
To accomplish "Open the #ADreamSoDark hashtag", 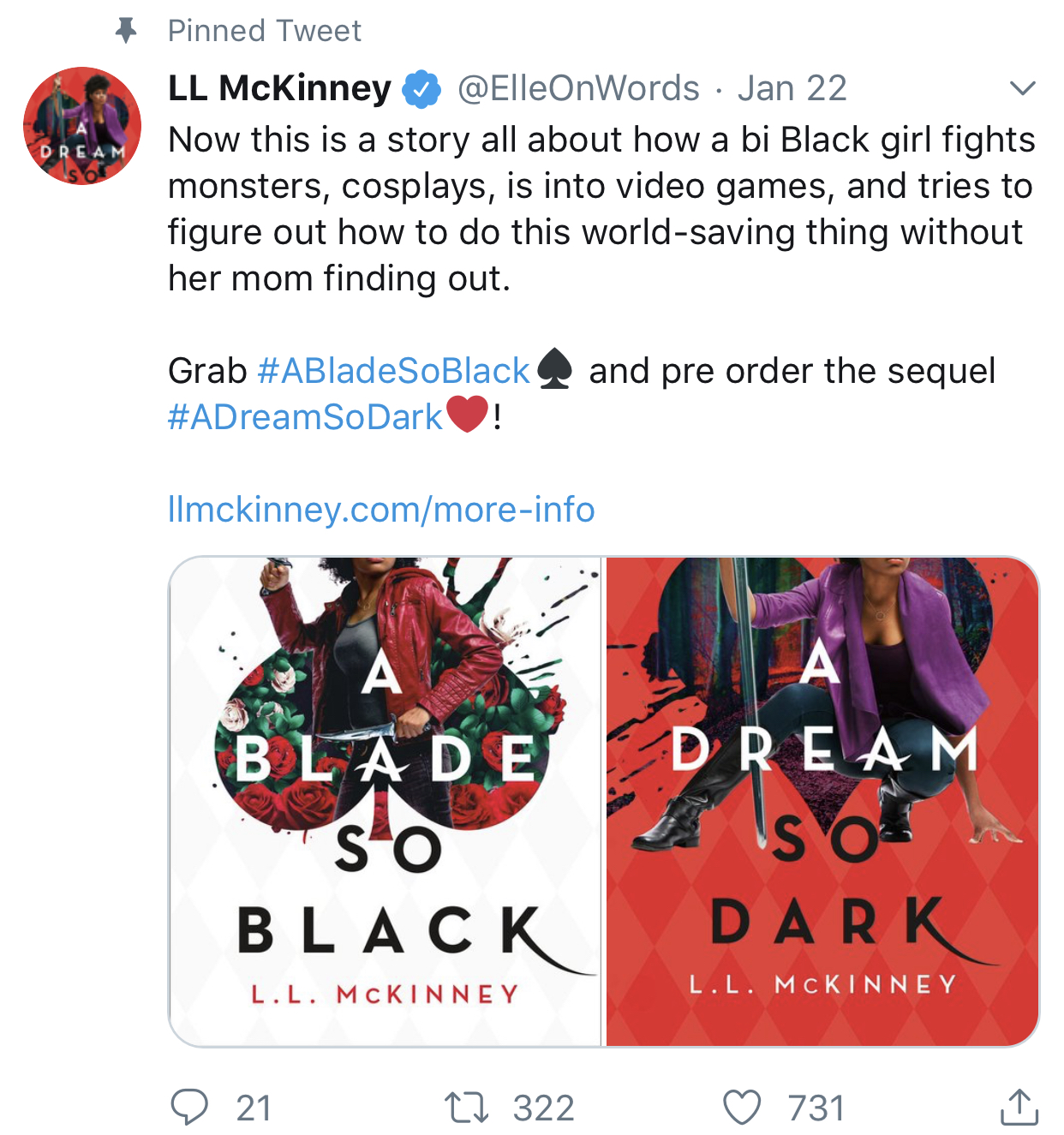I will pyautogui.click(x=305, y=417).
